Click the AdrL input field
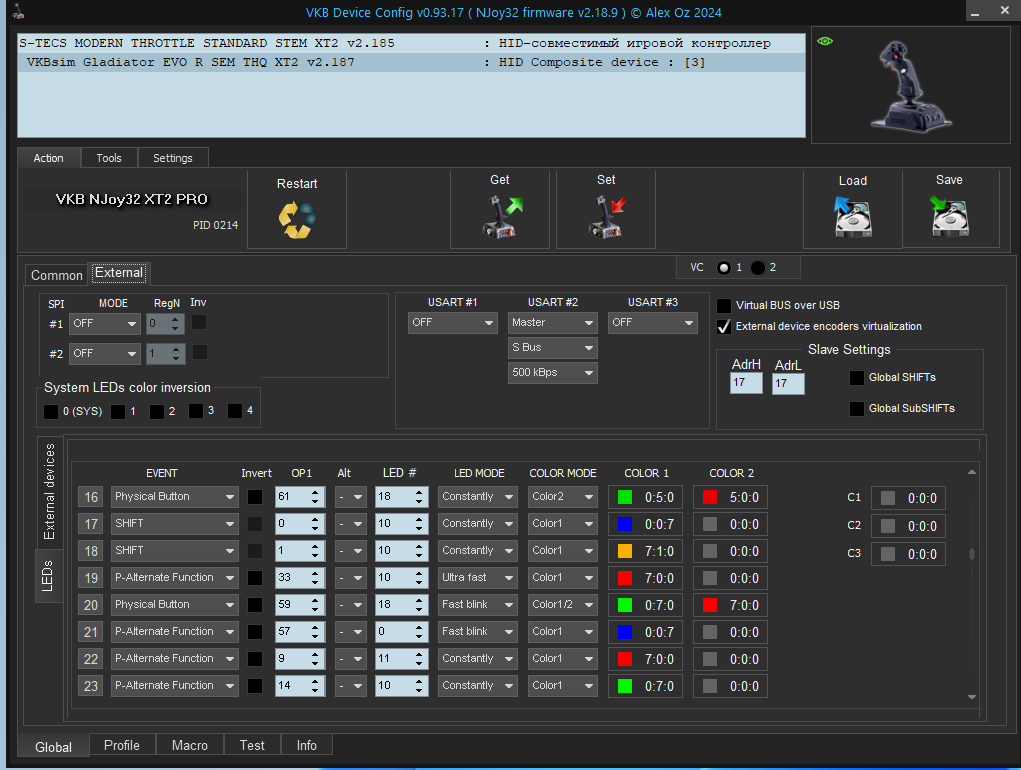This screenshot has width=1021, height=770. click(788, 383)
